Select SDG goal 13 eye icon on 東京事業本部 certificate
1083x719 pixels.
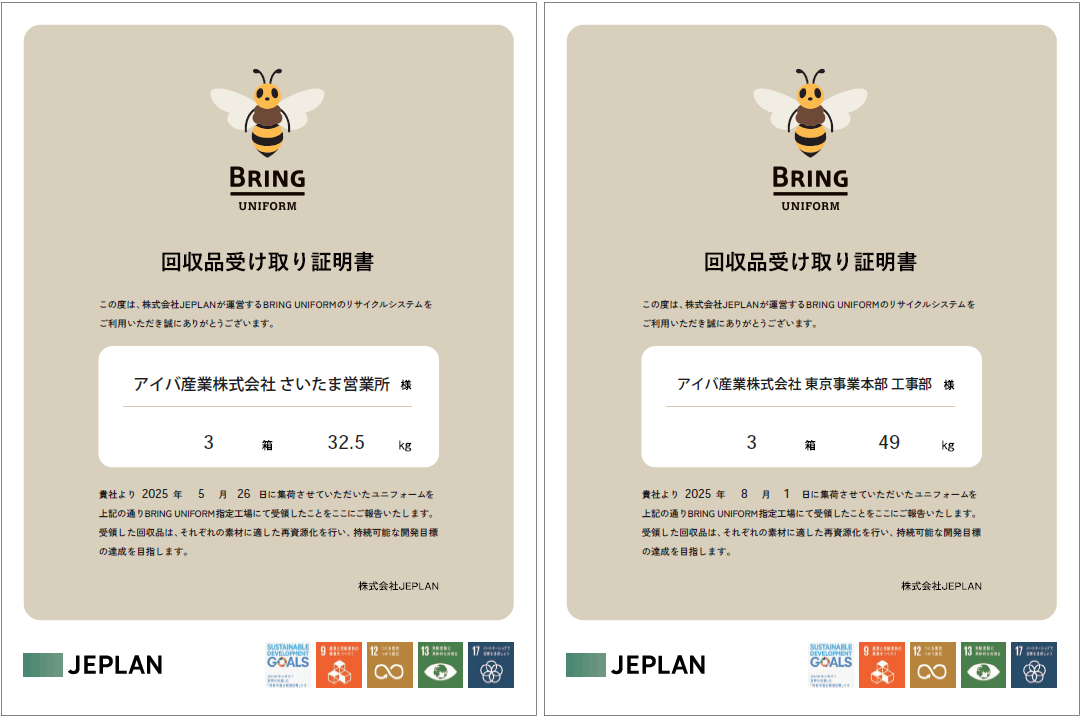coord(984,665)
